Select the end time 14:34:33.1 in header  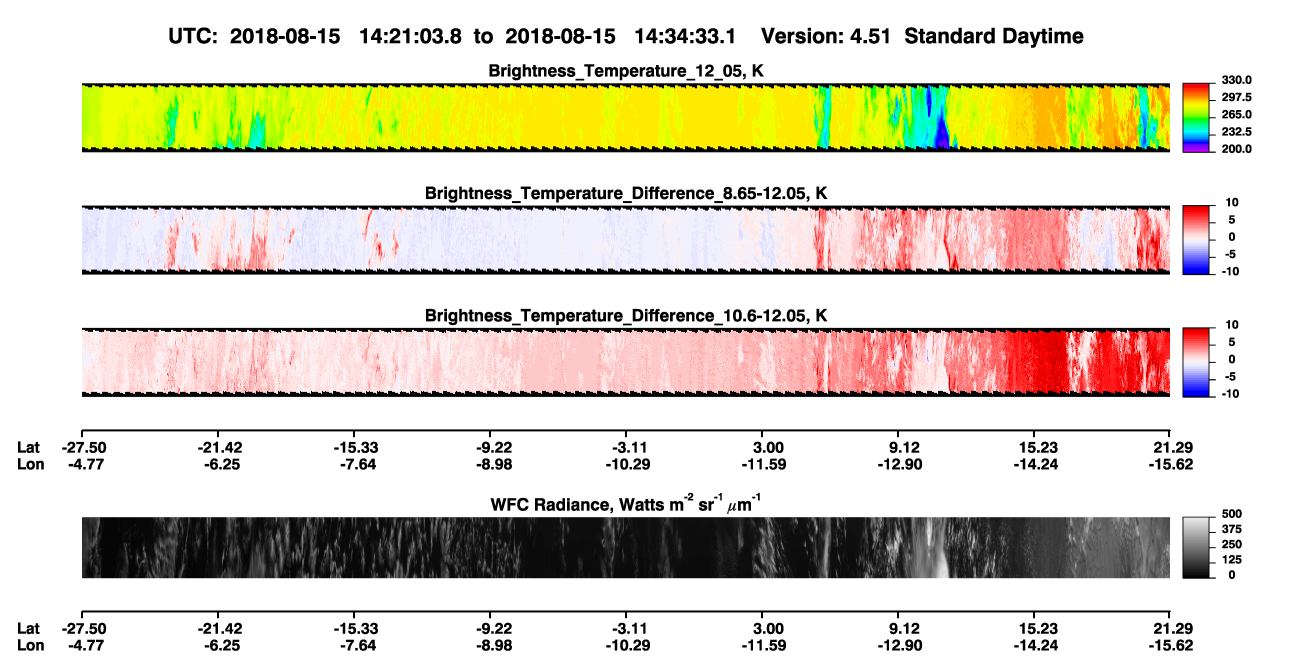[x=685, y=36]
